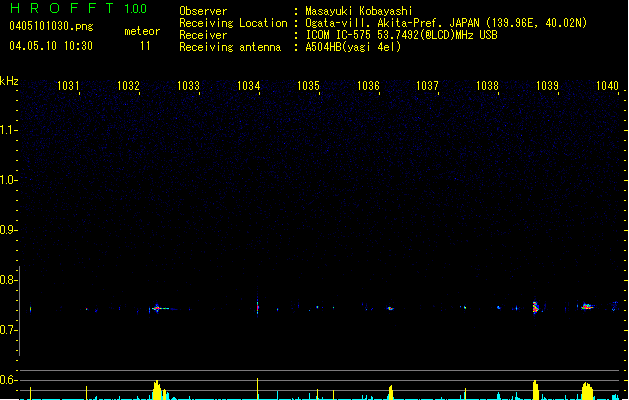Click time axis marker 1037
This screenshot has height=400, width=629.
point(428,86)
